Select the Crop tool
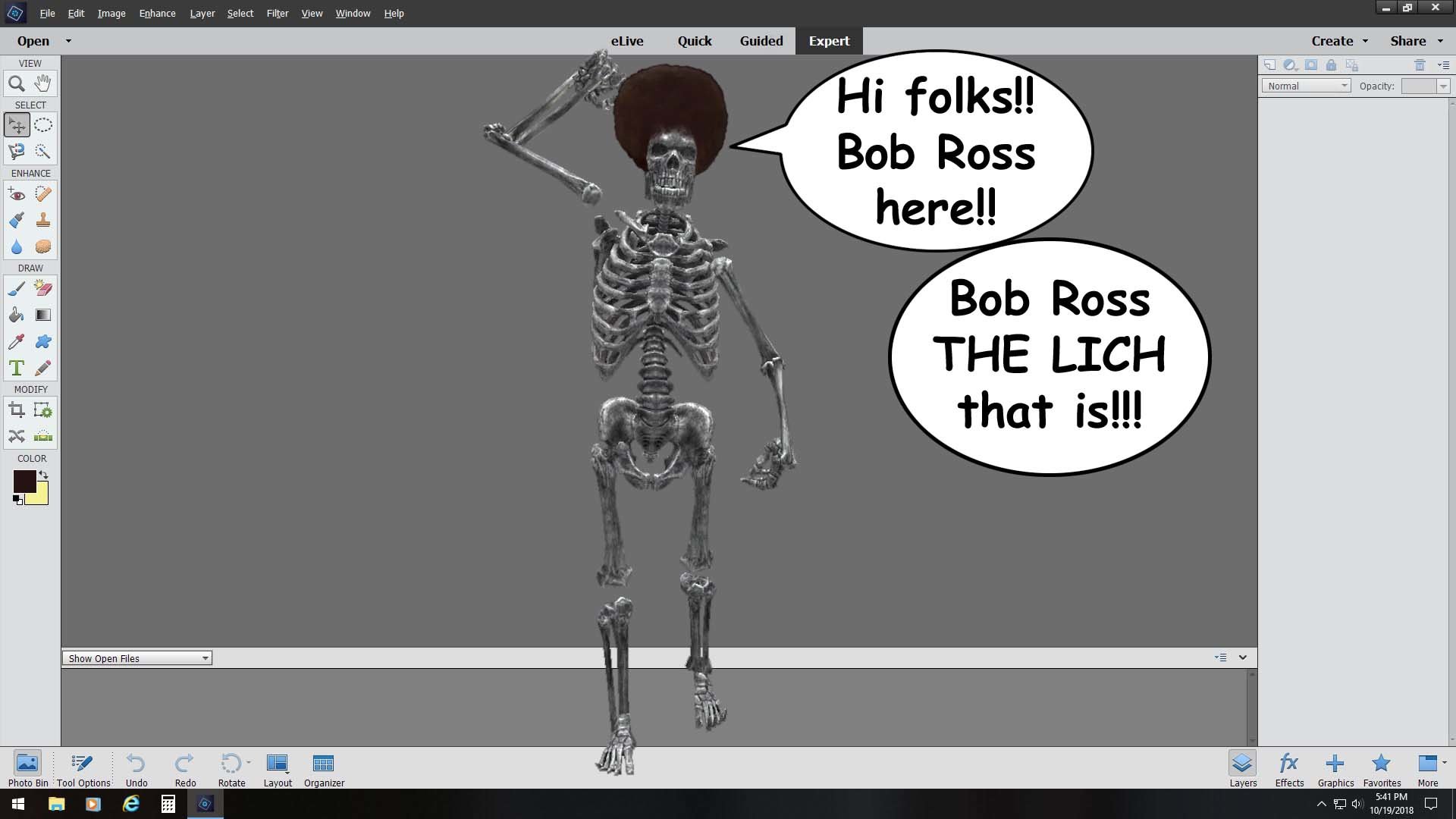The image size is (1456, 819). click(17, 410)
